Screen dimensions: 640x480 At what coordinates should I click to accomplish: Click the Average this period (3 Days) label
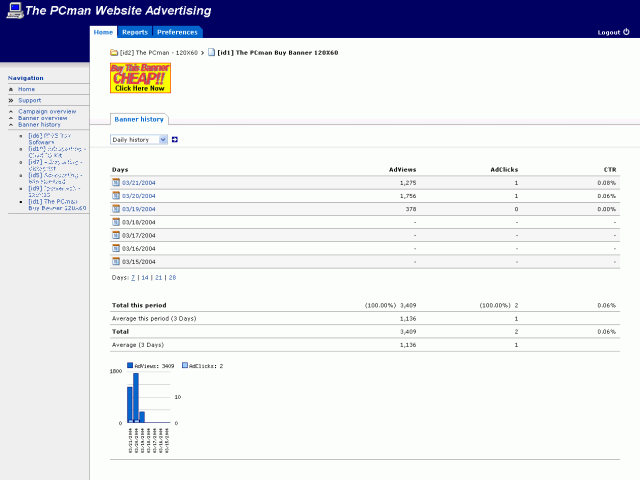pyautogui.click(x=154, y=318)
